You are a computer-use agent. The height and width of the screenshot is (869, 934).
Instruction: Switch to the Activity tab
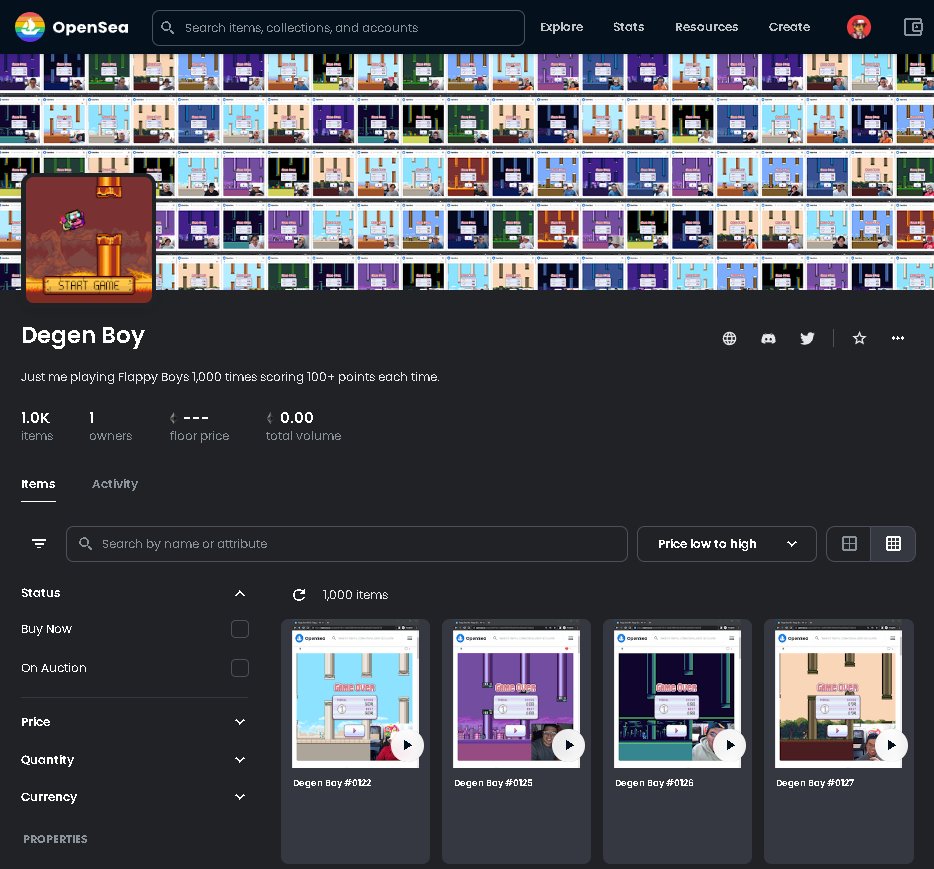tap(114, 484)
